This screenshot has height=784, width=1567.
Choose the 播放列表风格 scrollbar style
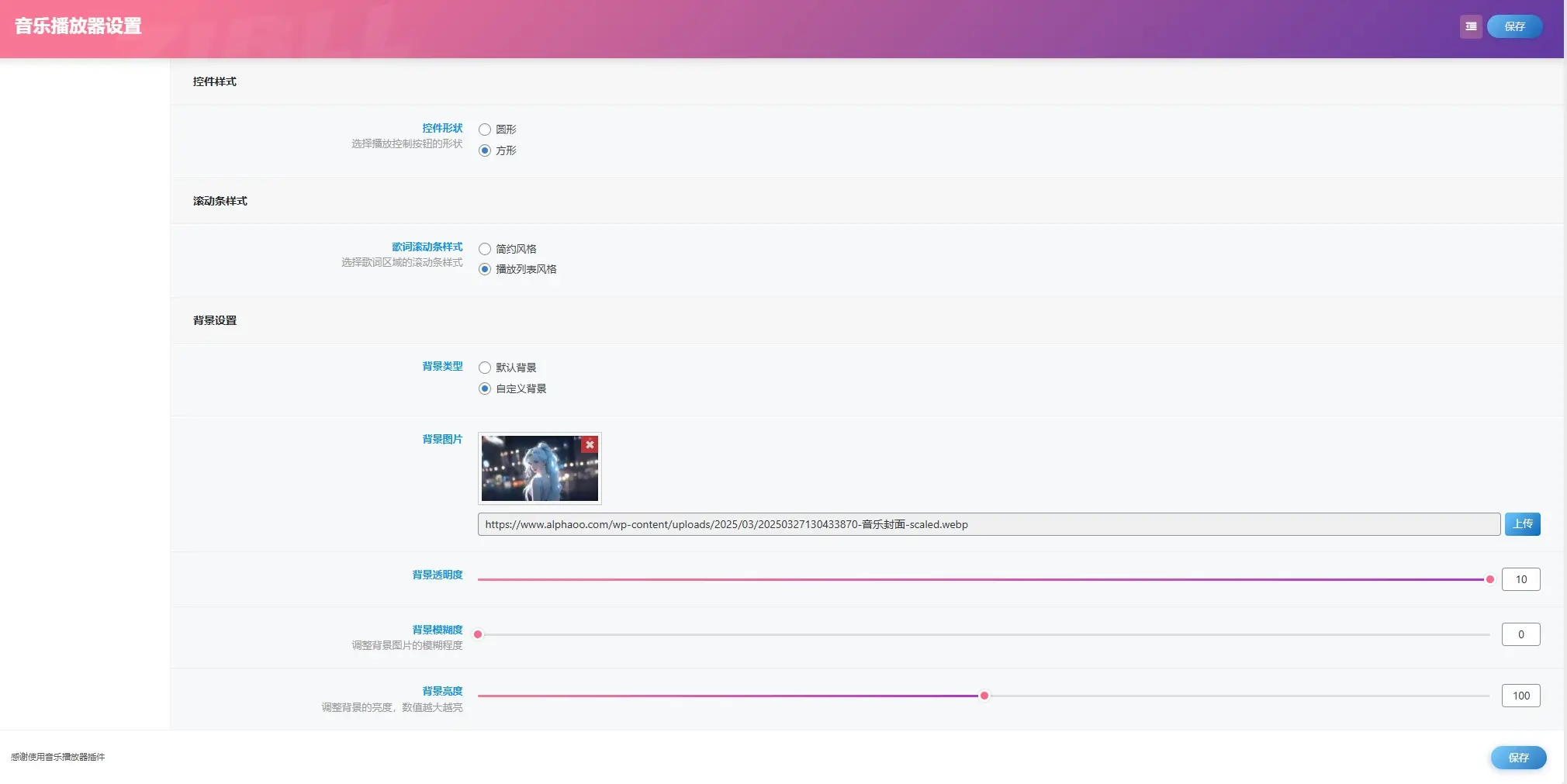(485, 269)
